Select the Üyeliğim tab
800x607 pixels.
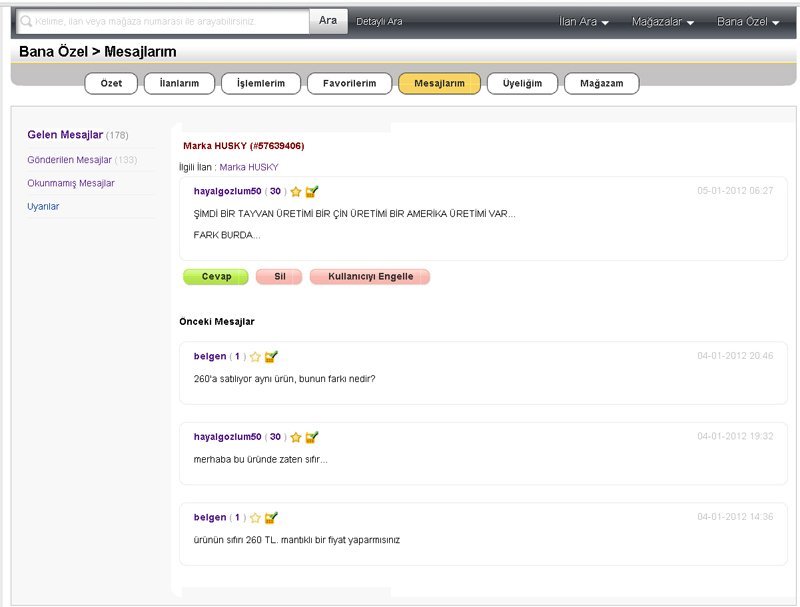(x=522, y=84)
